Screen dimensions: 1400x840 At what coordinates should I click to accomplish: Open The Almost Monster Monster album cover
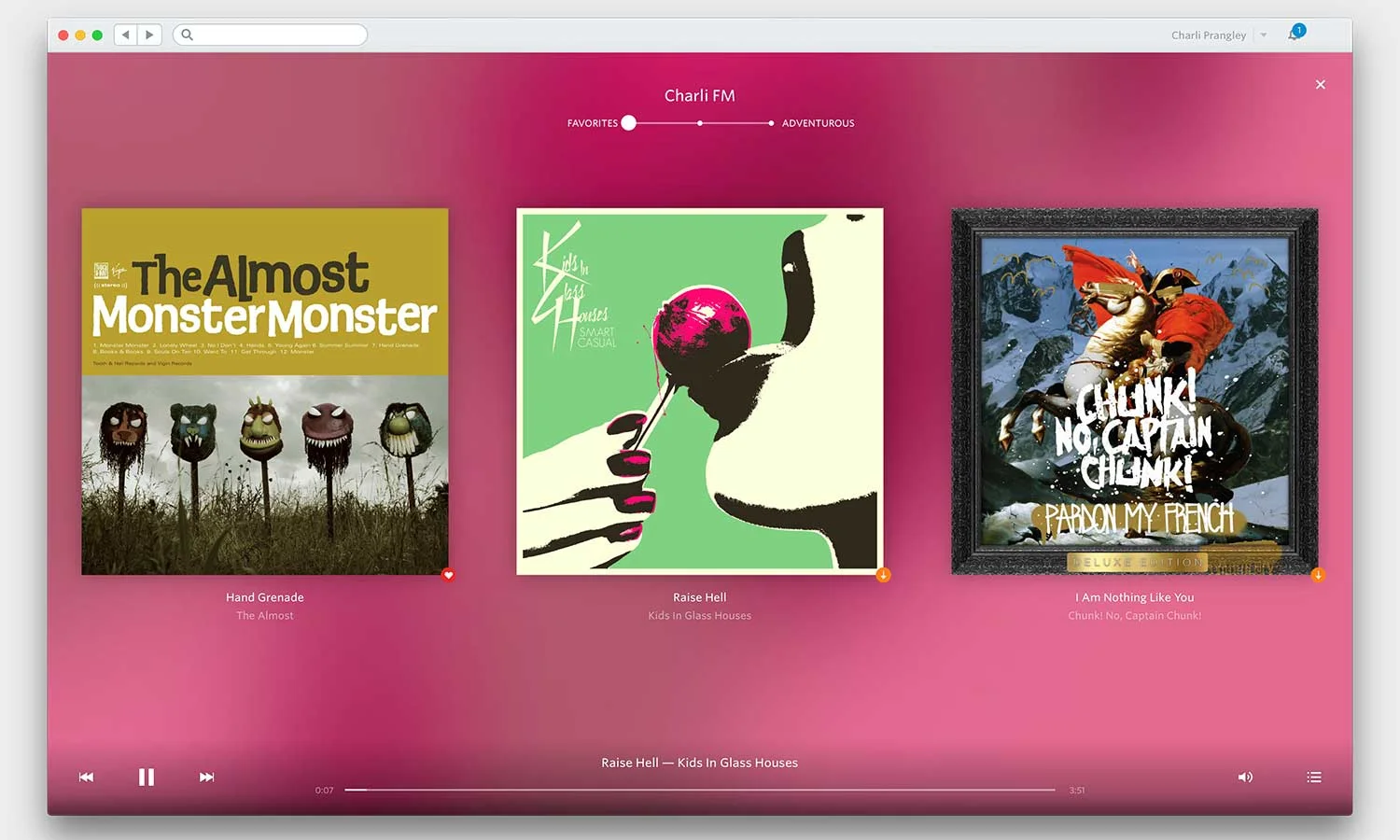click(265, 391)
